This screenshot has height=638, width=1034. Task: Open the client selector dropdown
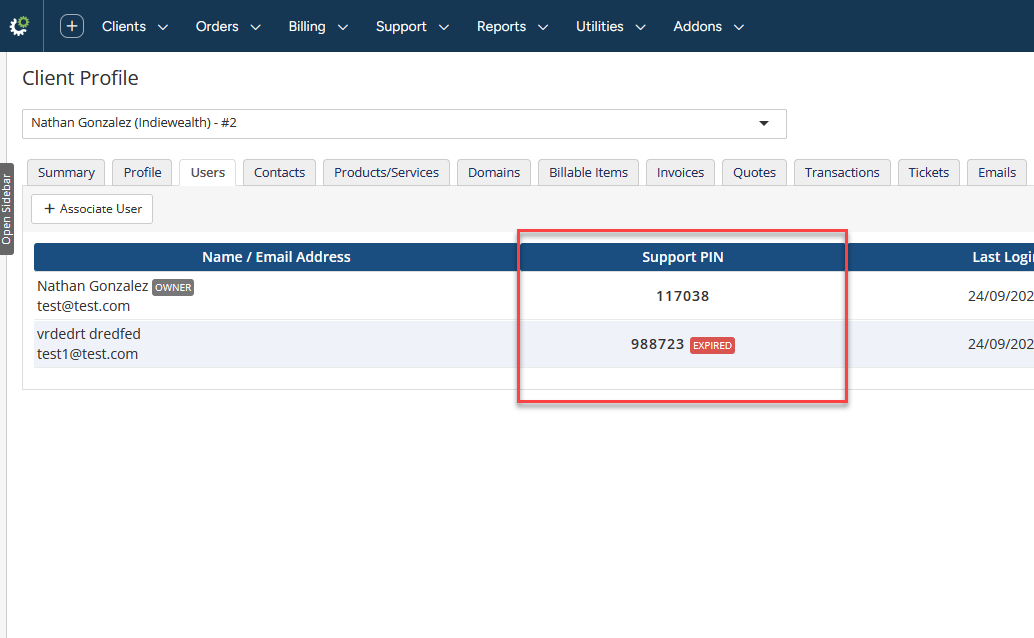404,124
